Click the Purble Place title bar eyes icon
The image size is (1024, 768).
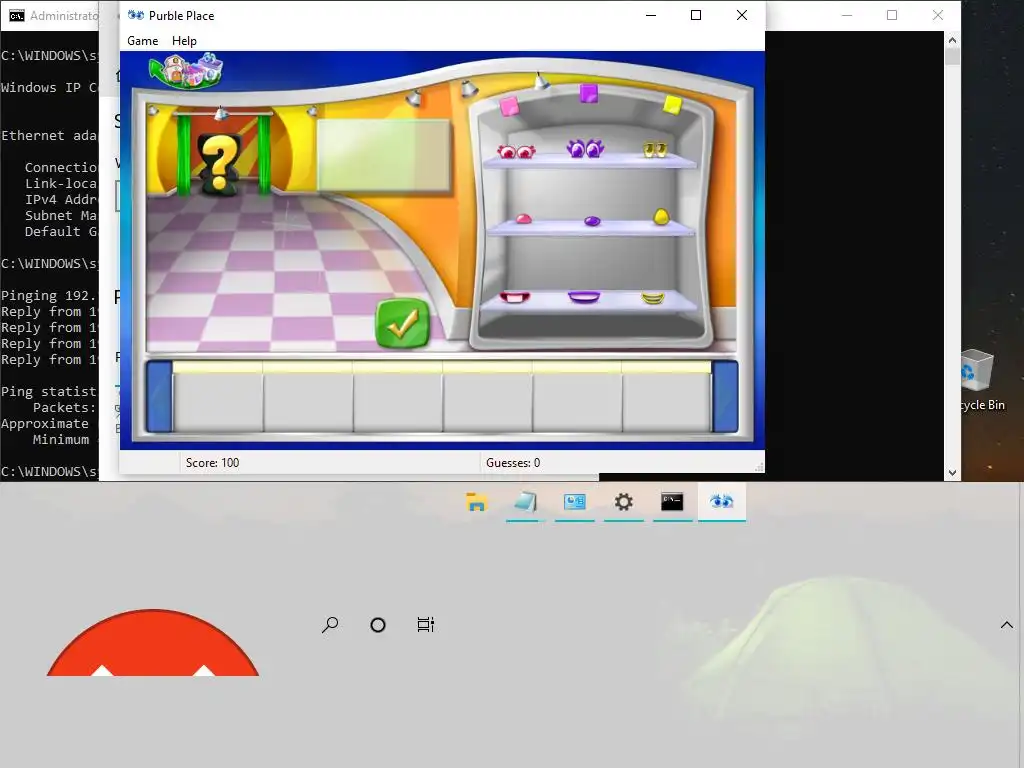click(x=136, y=15)
